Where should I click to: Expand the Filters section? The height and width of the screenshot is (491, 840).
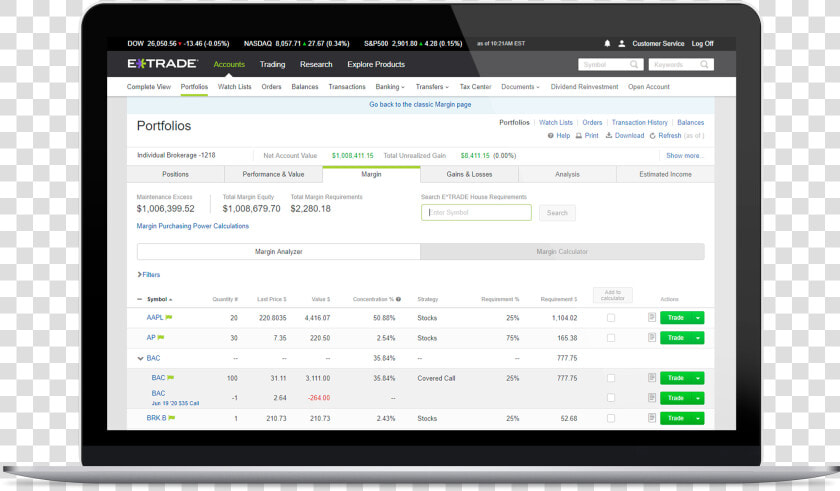pyautogui.click(x=148, y=275)
